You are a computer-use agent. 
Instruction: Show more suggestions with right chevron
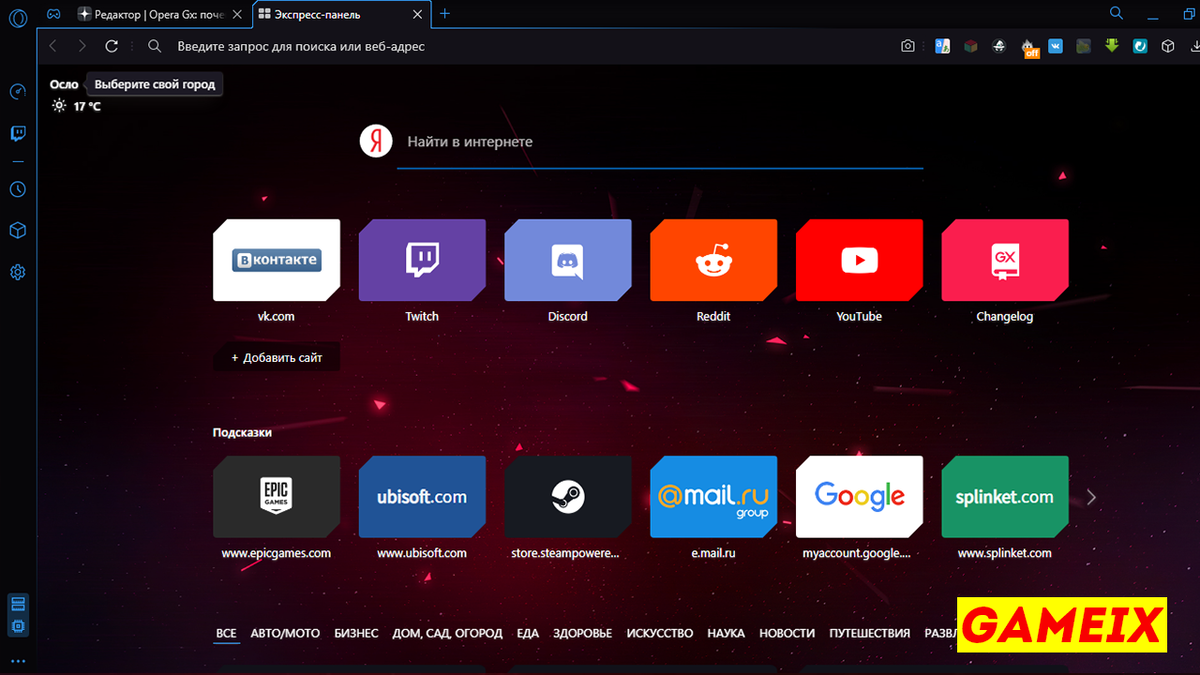(1092, 497)
